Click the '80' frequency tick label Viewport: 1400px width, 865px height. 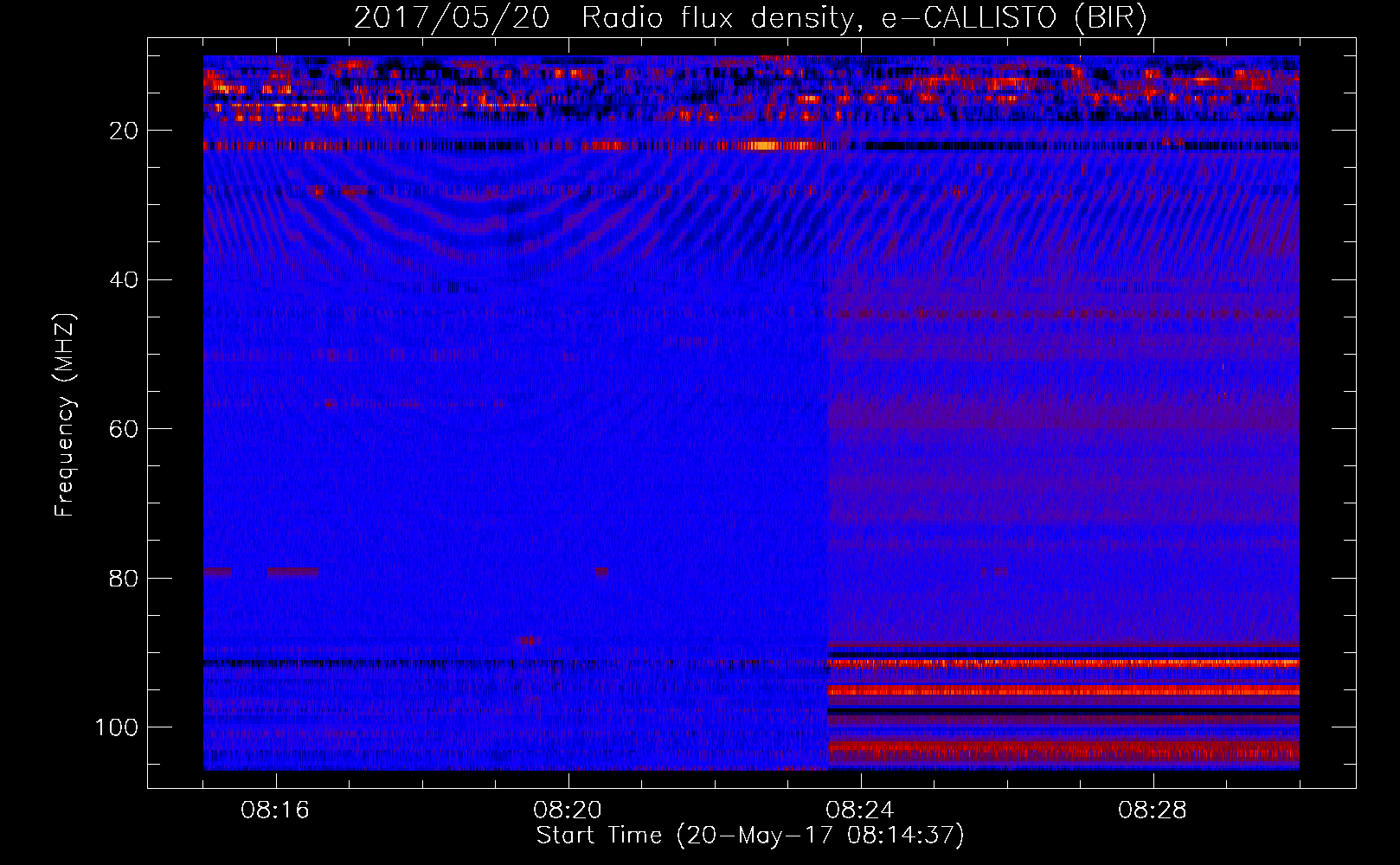[x=124, y=578]
